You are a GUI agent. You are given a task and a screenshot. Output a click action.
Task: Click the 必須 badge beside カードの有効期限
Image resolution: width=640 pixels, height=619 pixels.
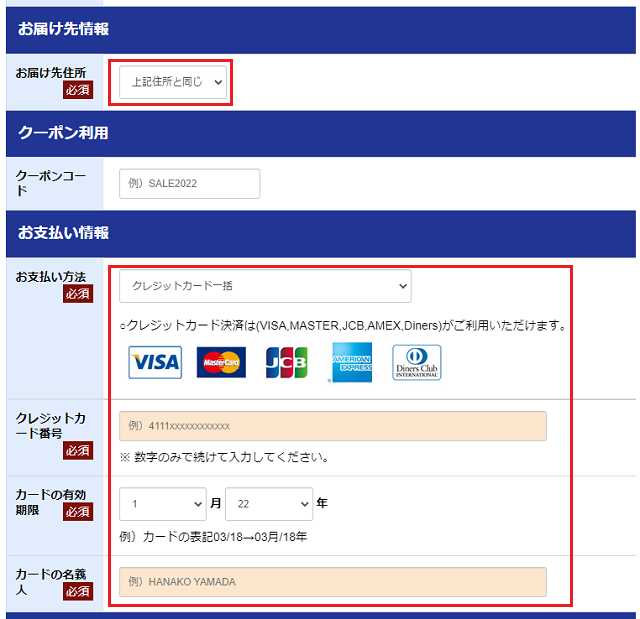[78, 512]
